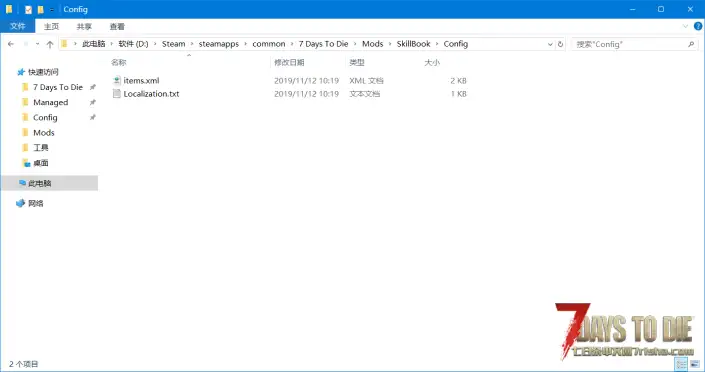705x372 pixels.
Task: Click 此电脑 in the address bar
Action: pyautogui.click(x=93, y=44)
